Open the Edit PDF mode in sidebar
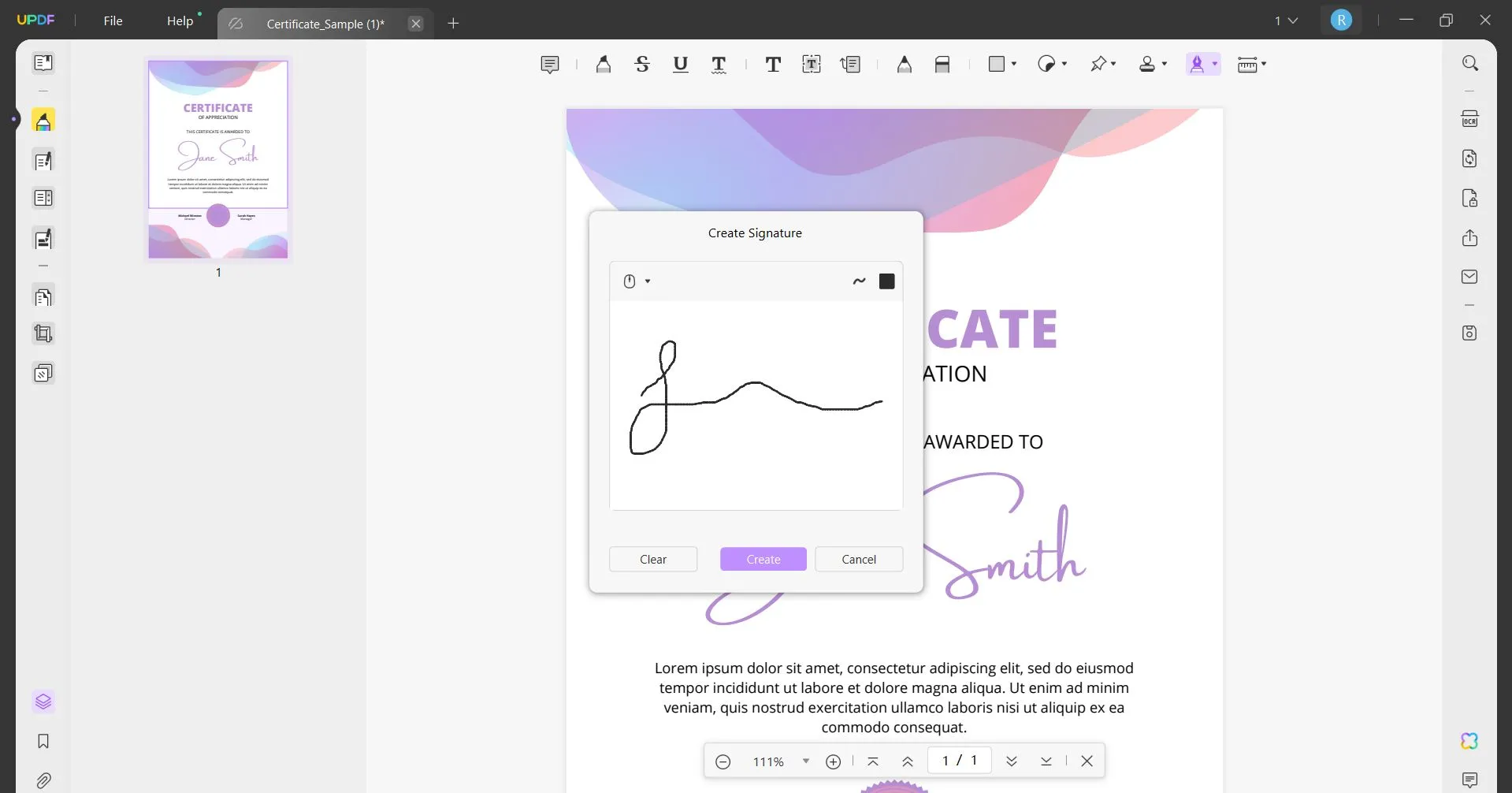This screenshot has height=793, width=1512. [x=43, y=161]
